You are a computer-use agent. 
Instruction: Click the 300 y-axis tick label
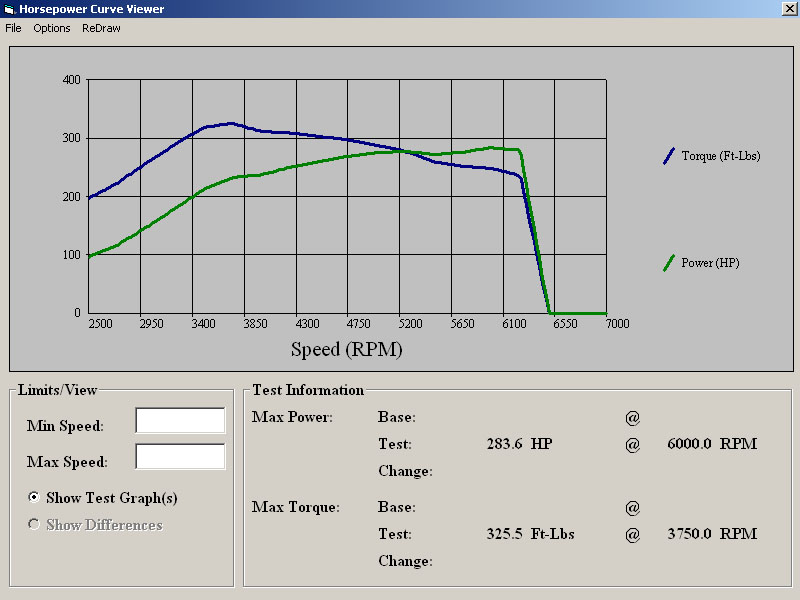(71, 138)
